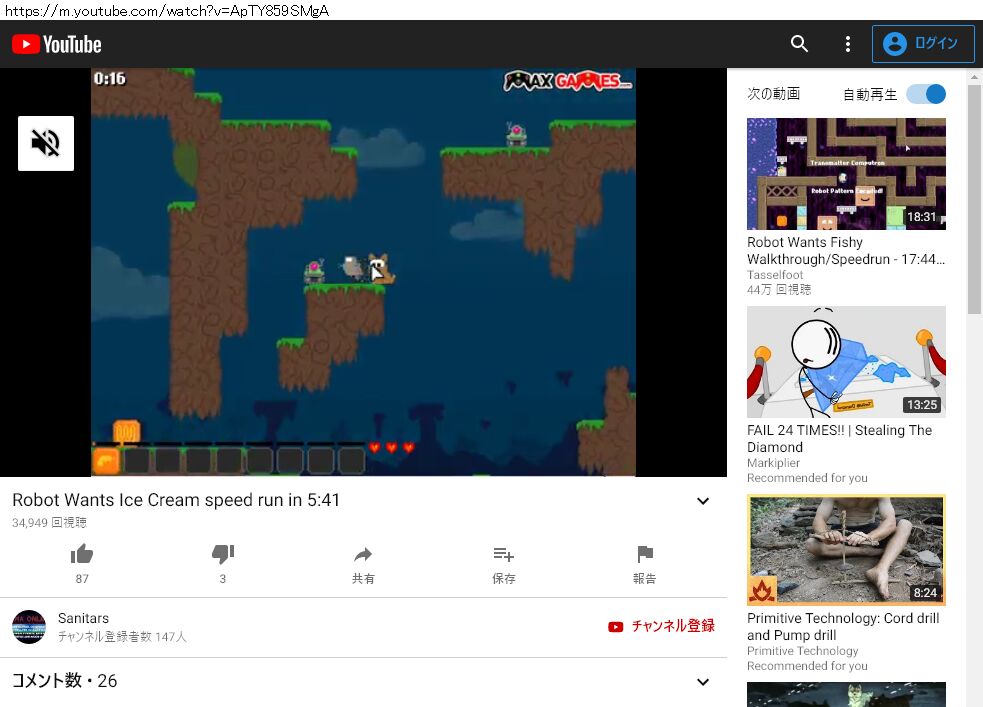
Task: Open Robot Wants Fishy video thumbnail
Action: [x=846, y=174]
